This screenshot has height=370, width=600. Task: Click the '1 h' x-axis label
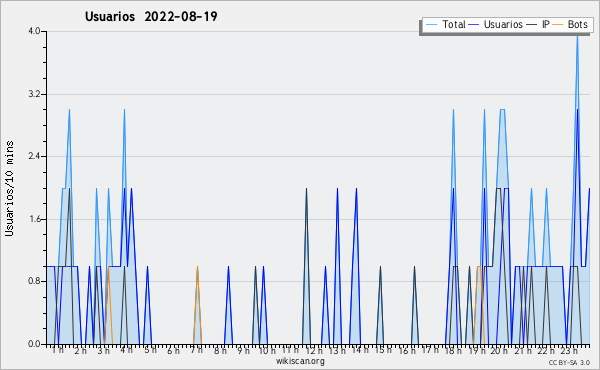pyautogui.click(x=58, y=350)
